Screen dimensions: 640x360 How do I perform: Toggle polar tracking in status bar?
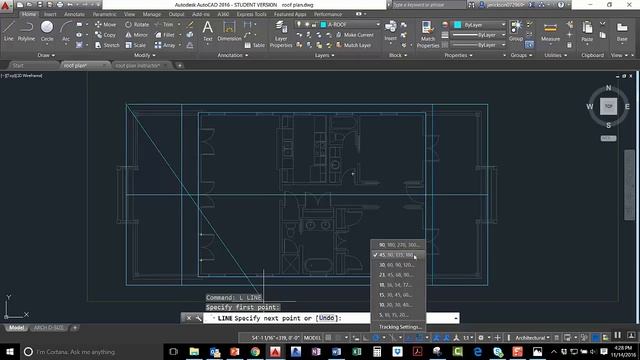tap(376, 338)
